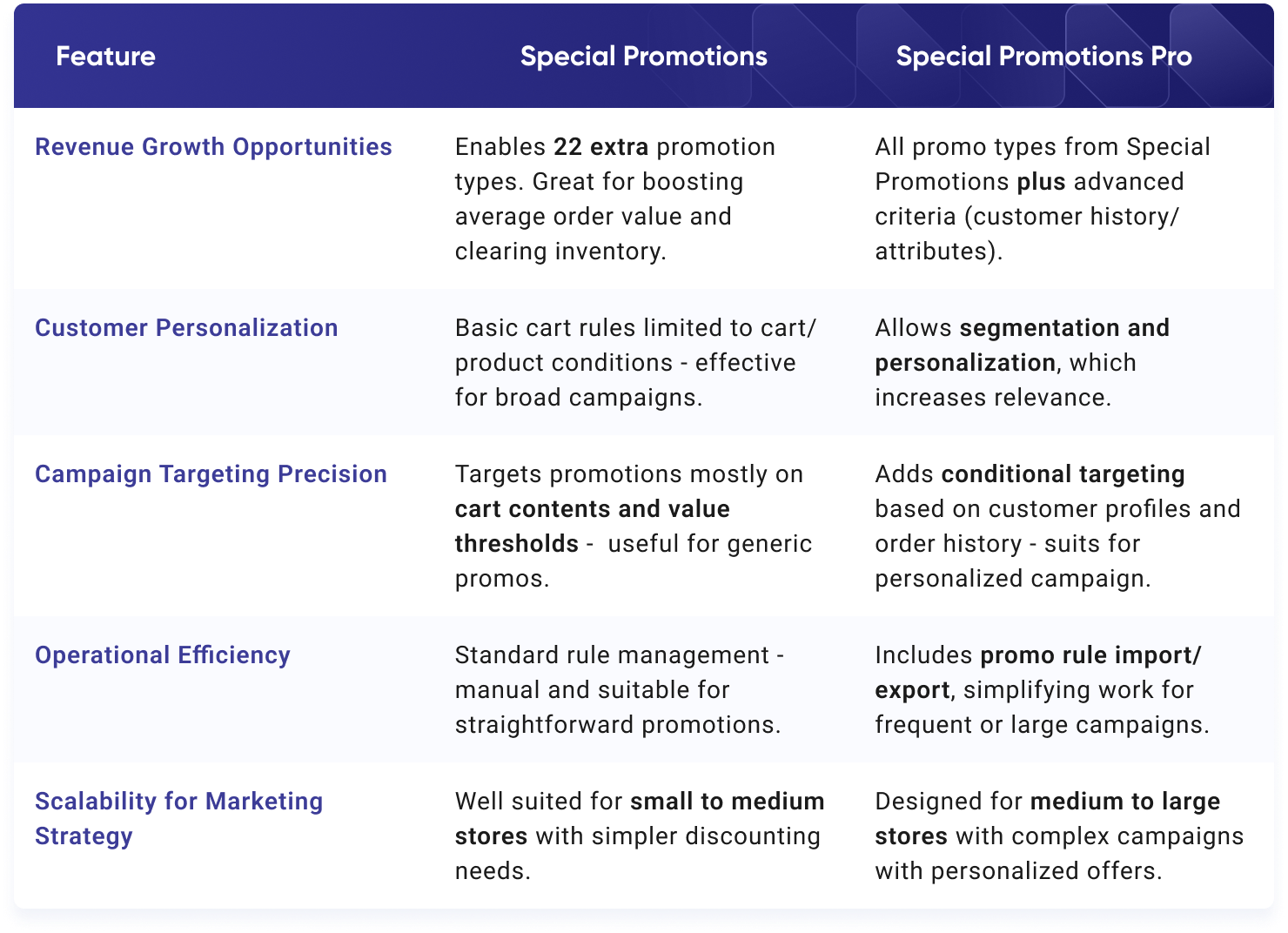The width and height of the screenshot is (1288, 933).
Task: Click the Customer Personalization row label
Action: click(x=186, y=328)
